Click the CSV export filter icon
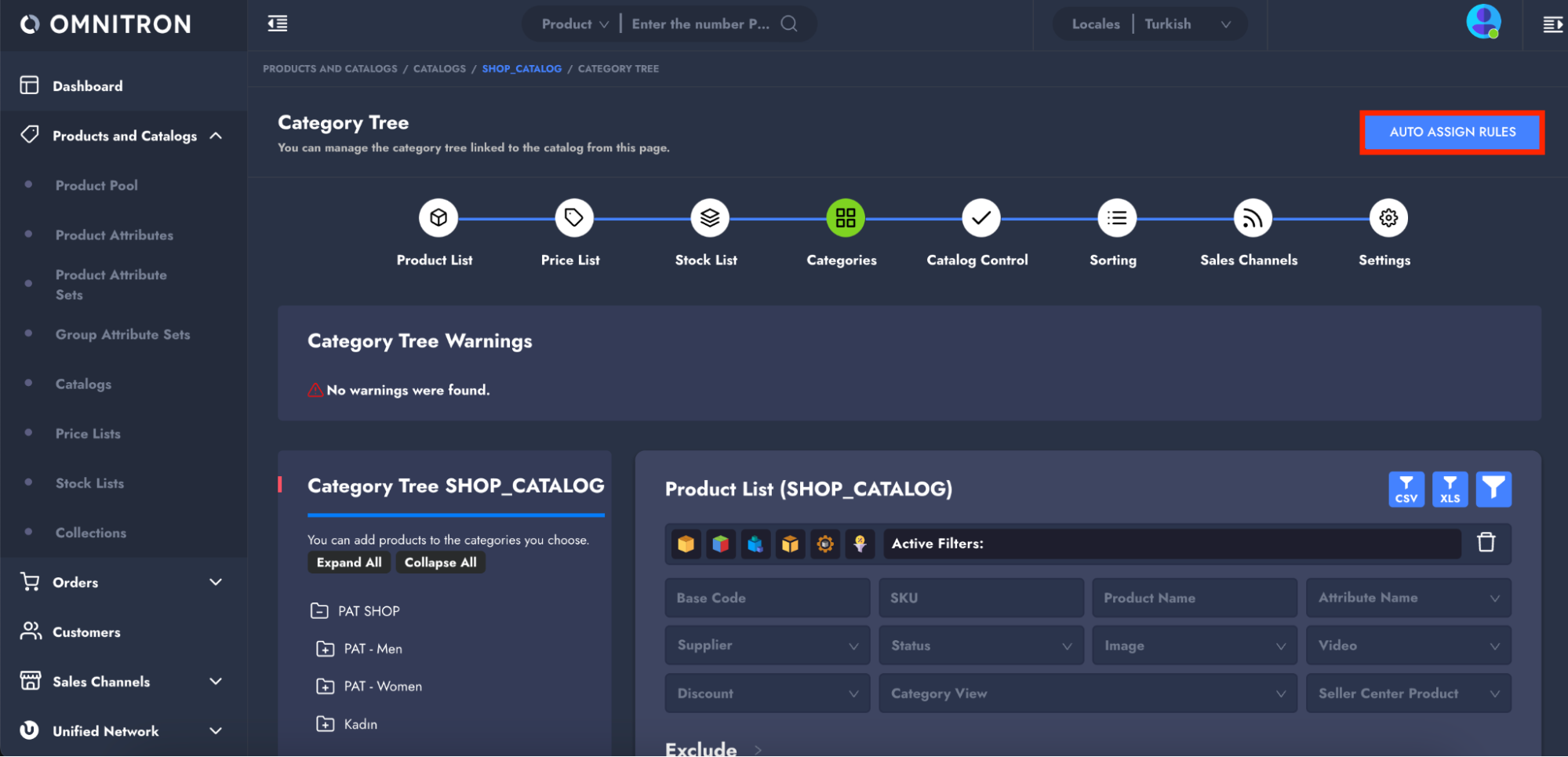Image resolution: width=1568 pixels, height=757 pixels. click(1406, 490)
